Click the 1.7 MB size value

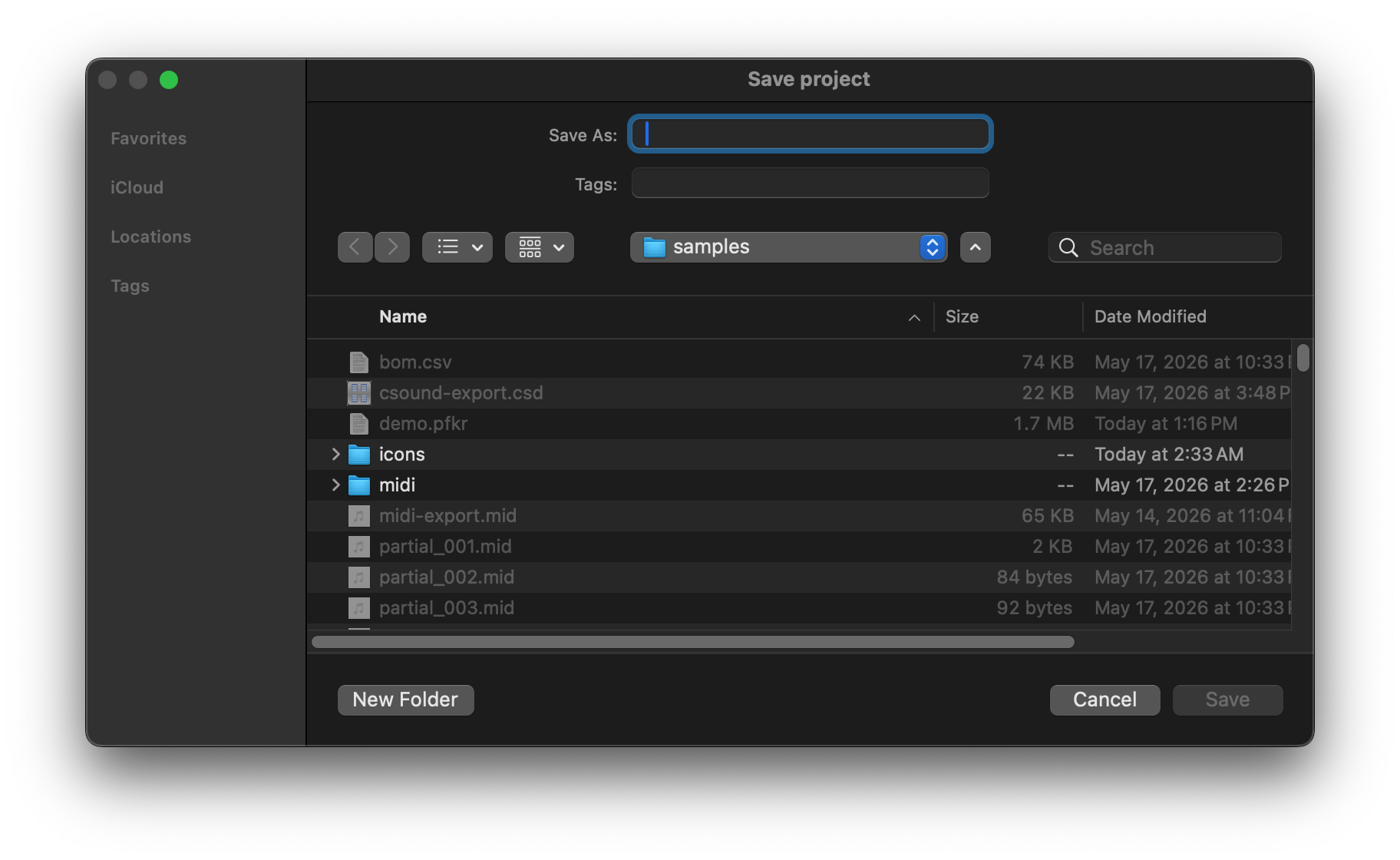tap(1043, 423)
